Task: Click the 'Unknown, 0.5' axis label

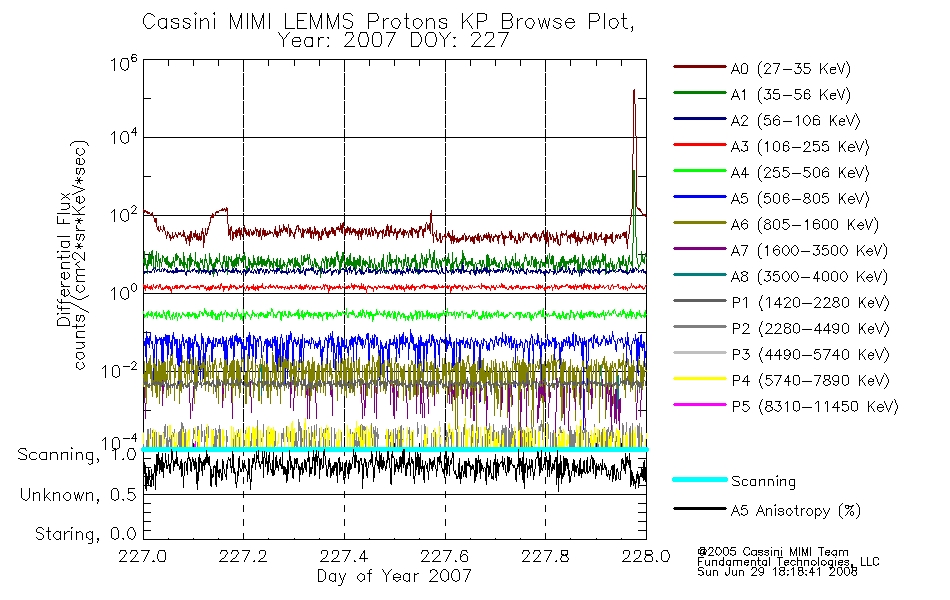Action: pos(78,495)
